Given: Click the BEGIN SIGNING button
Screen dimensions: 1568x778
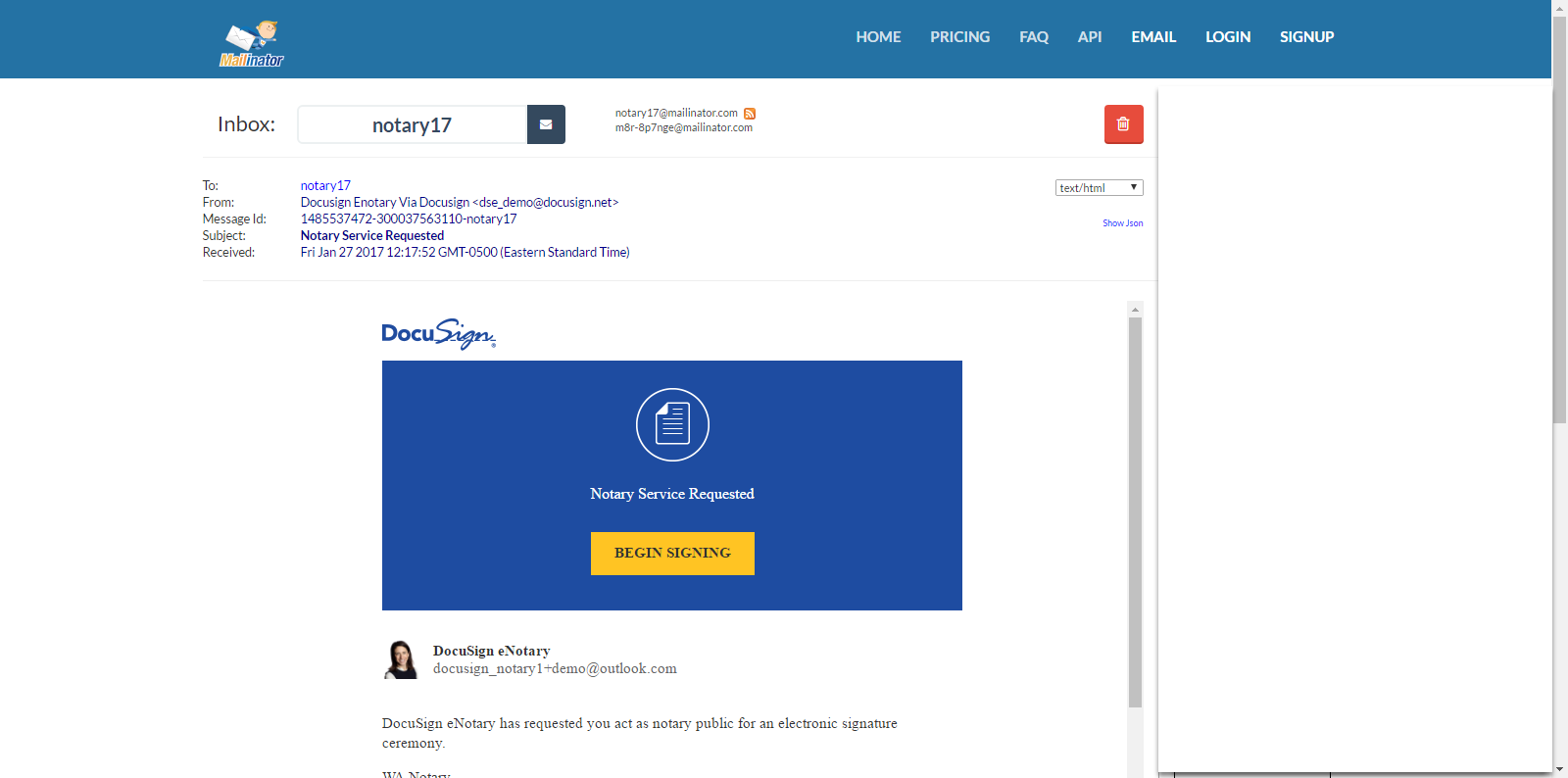Looking at the screenshot, I should [x=672, y=554].
